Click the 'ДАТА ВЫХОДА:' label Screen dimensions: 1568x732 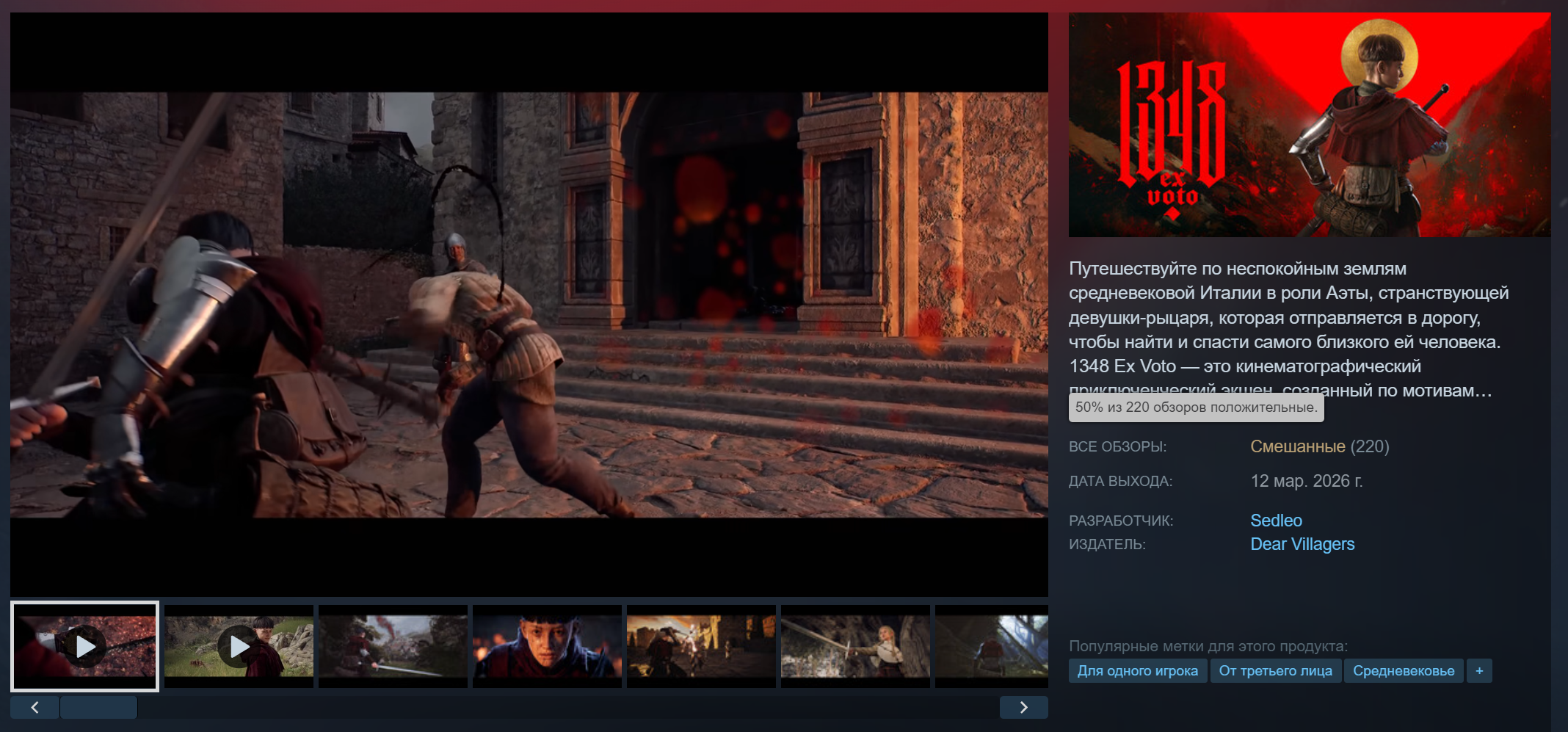pos(1120,482)
